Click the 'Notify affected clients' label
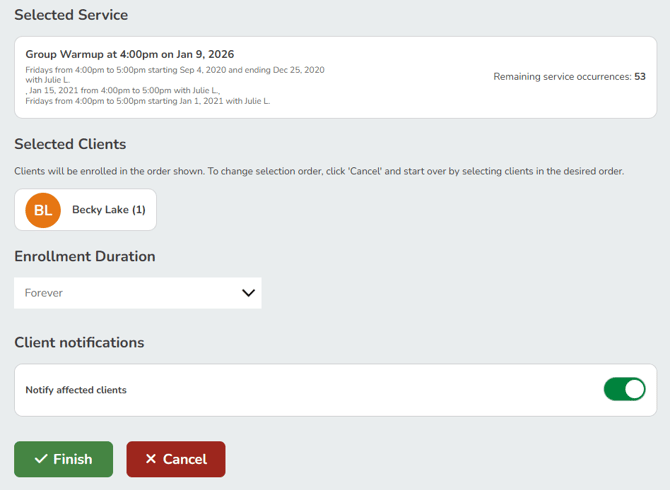This screenshot has width=670, height=490. click(x=76, y=390)
